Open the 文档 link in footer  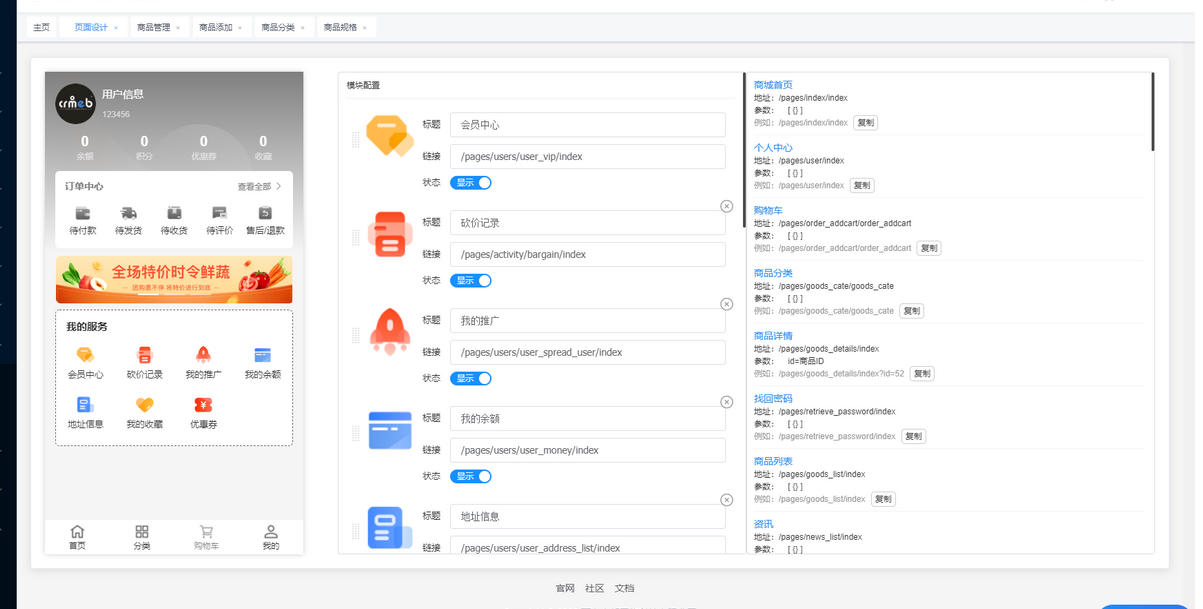(x=624, y=588)
